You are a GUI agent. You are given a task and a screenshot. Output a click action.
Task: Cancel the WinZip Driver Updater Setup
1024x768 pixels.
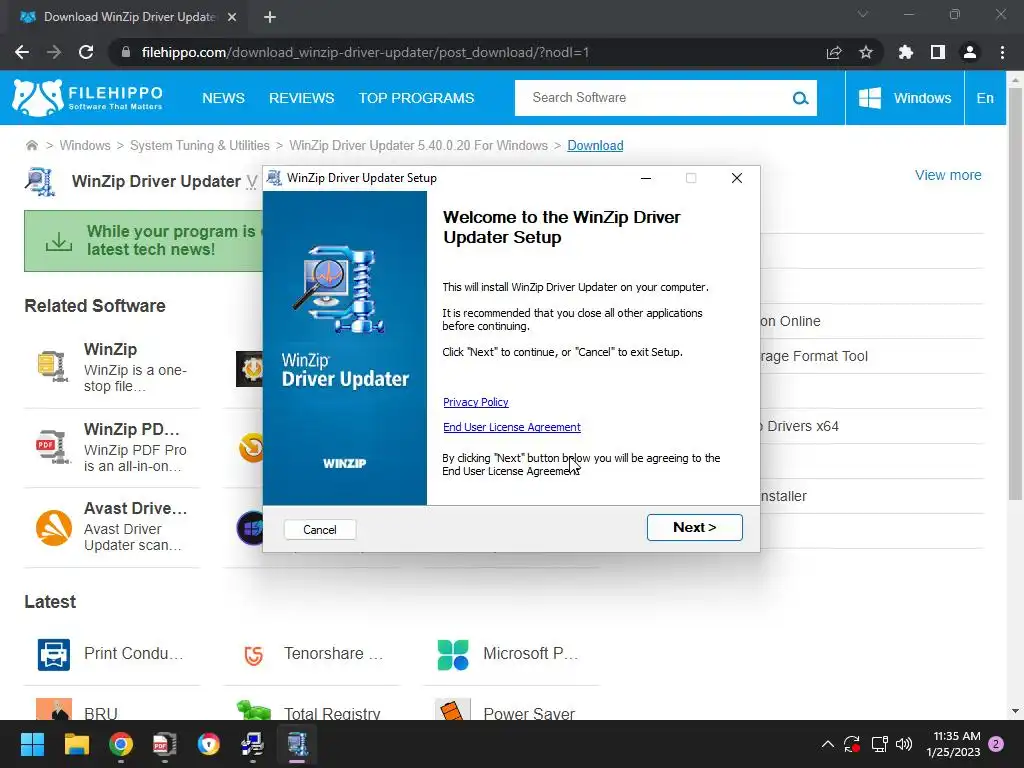[319, 530]
